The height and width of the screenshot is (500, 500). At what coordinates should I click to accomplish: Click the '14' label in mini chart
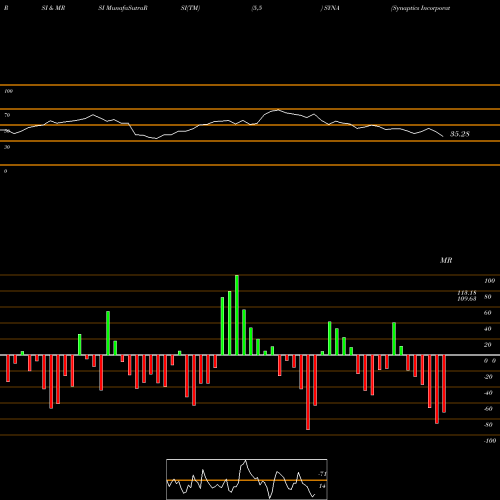click(x=322, y=486)
